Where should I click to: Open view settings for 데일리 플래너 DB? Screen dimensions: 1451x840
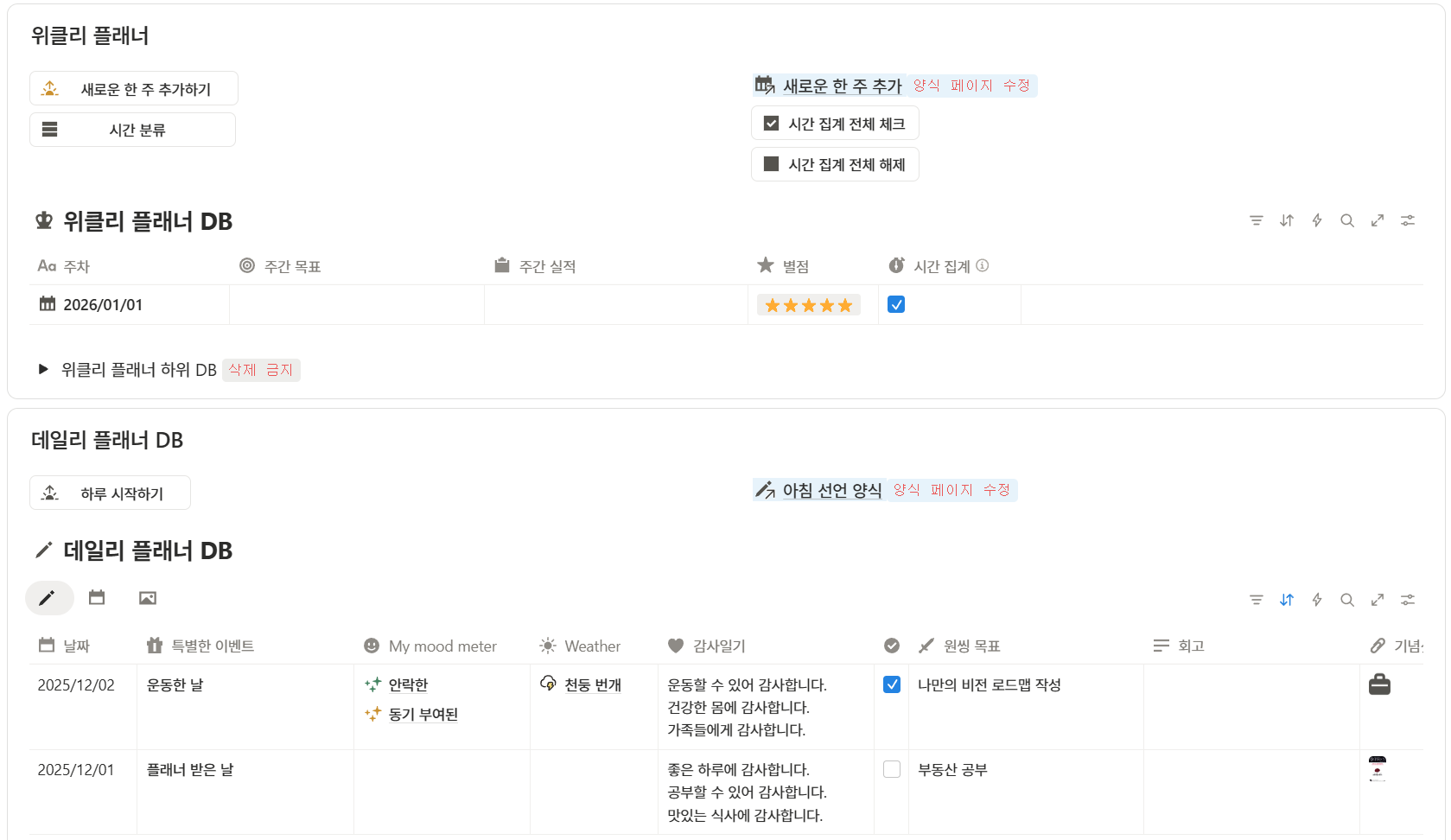(1408, 600)
